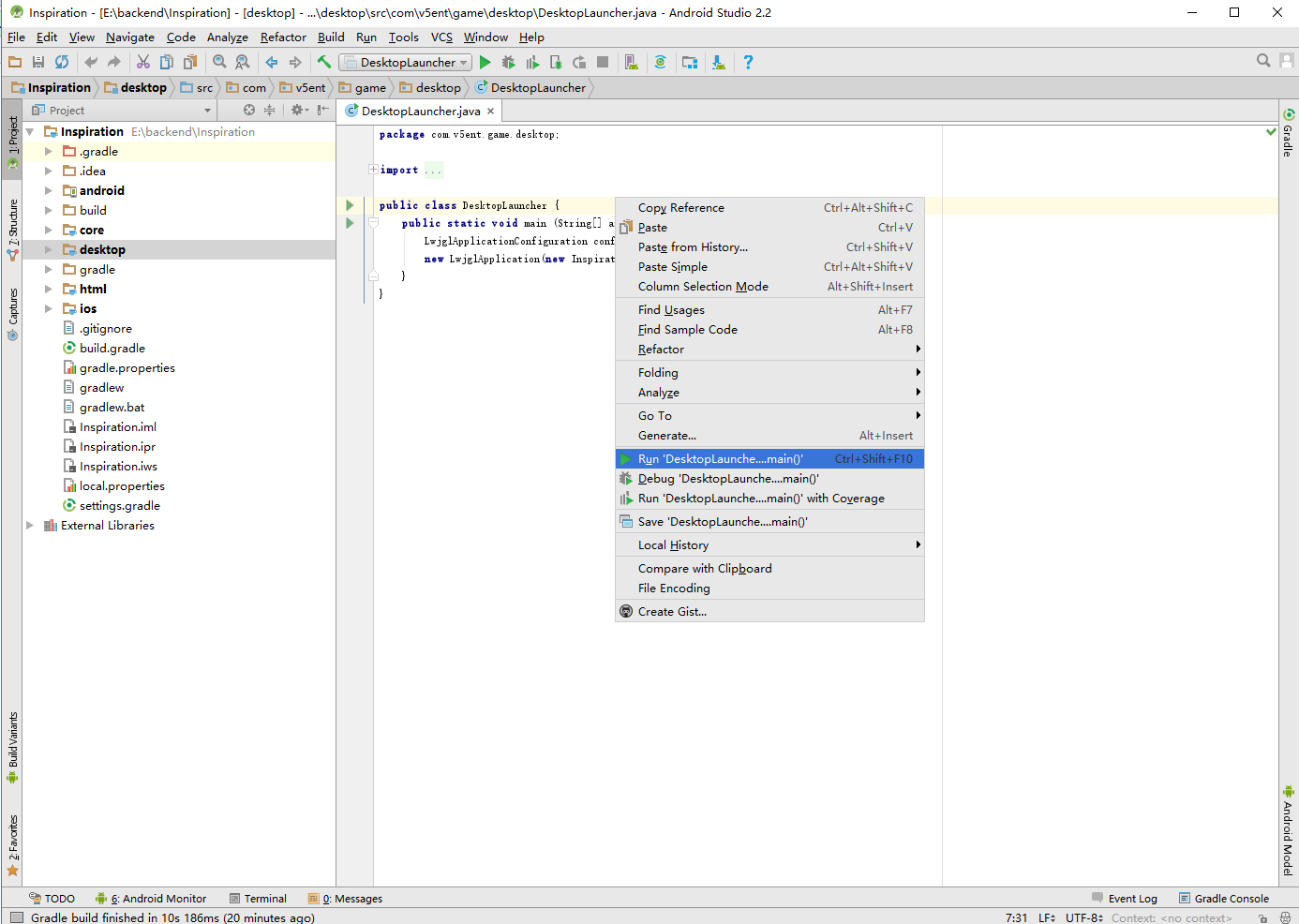The image size is (1299, 924).
Task: Click the Save All toolbar icon
Action: pyautogui.click(x=38, y=62)
